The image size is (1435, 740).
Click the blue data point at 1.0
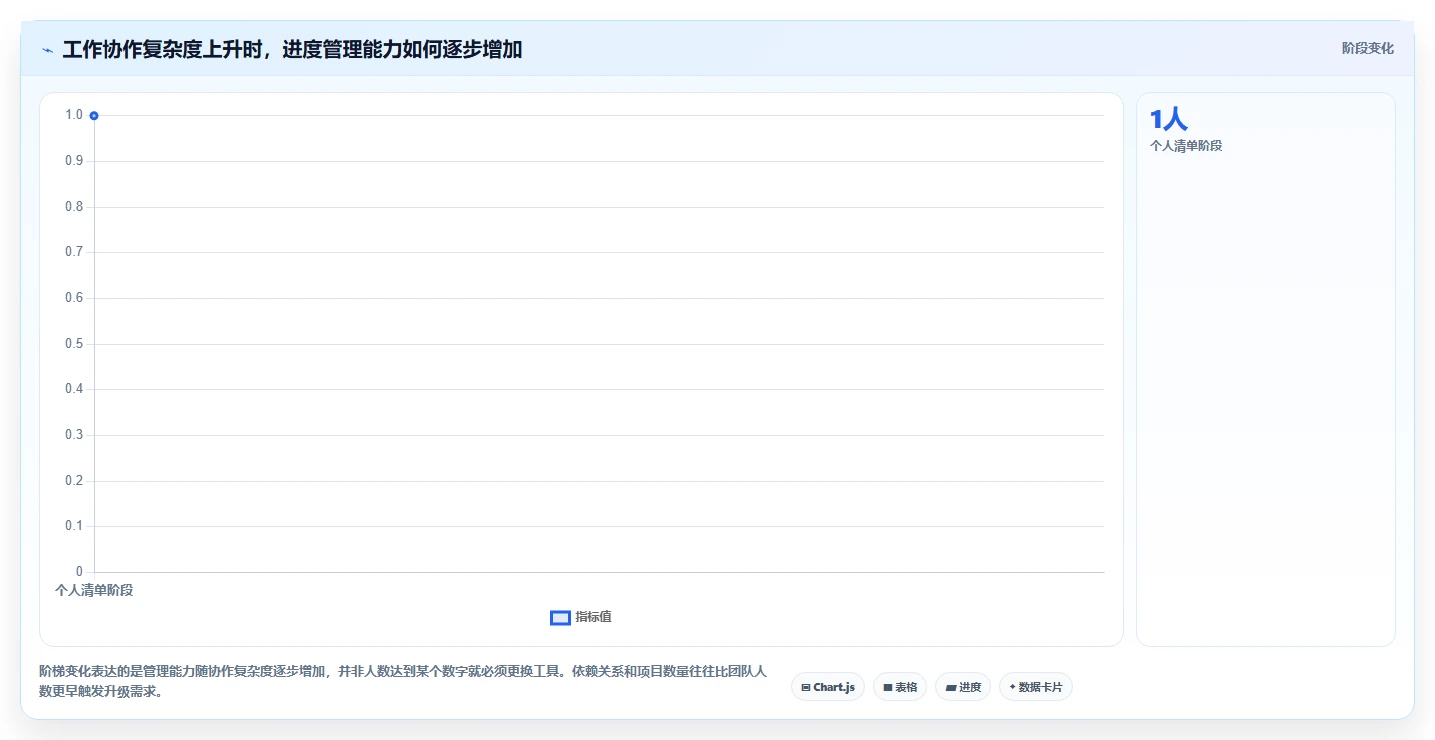tap(94, 116)
